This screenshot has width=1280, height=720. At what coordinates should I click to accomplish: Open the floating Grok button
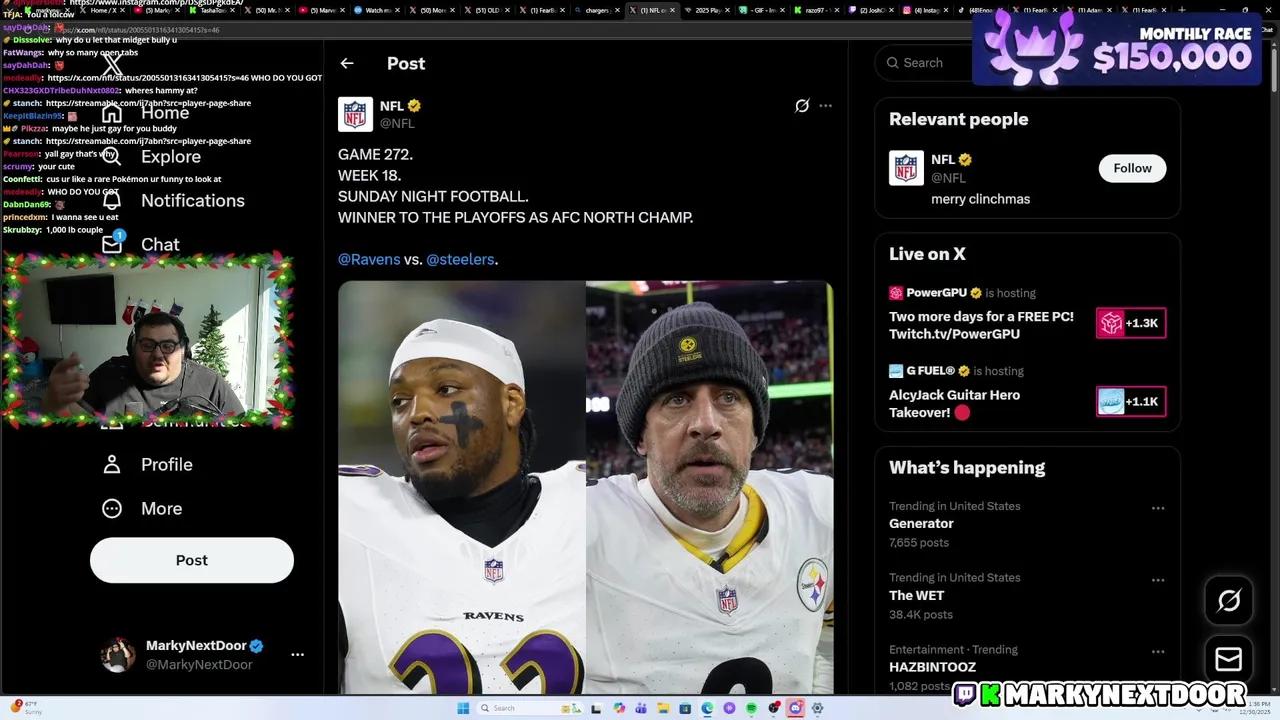pyautogui.click(x=1229, y=600)
